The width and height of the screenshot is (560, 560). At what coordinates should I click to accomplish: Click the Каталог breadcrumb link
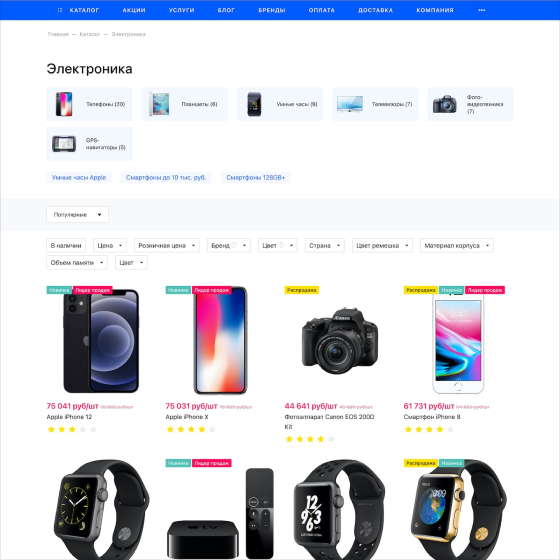coord(90,34)
